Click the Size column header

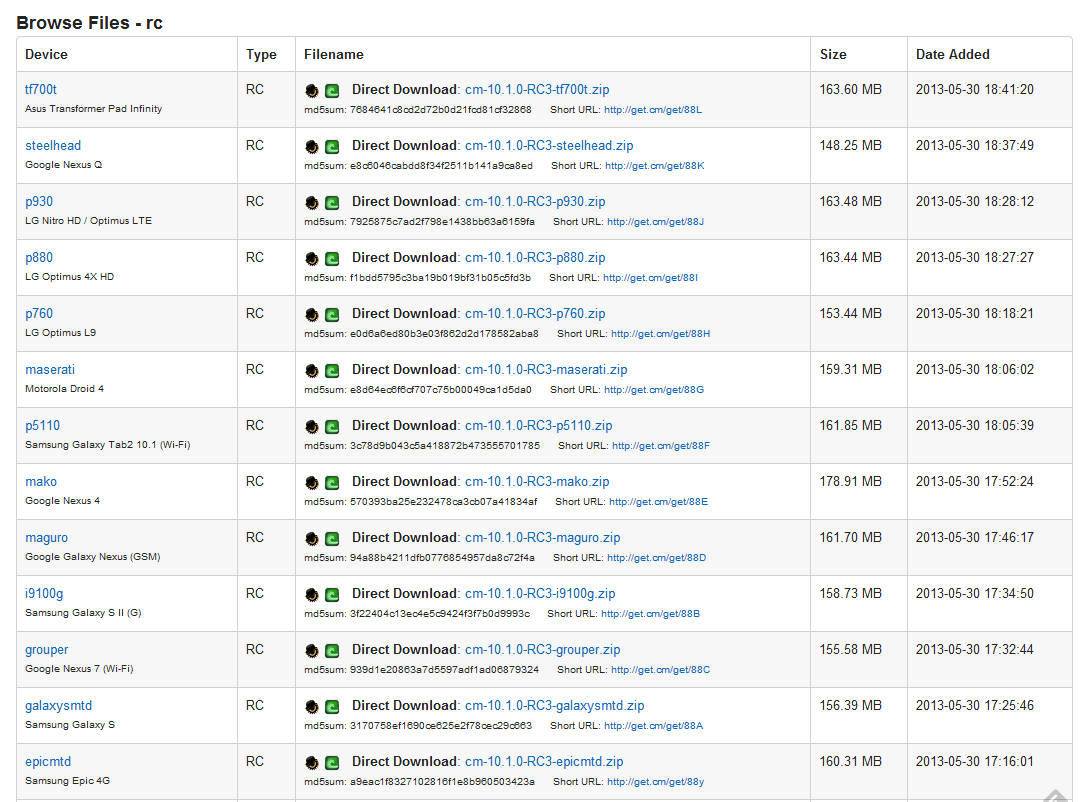[833, 54]
